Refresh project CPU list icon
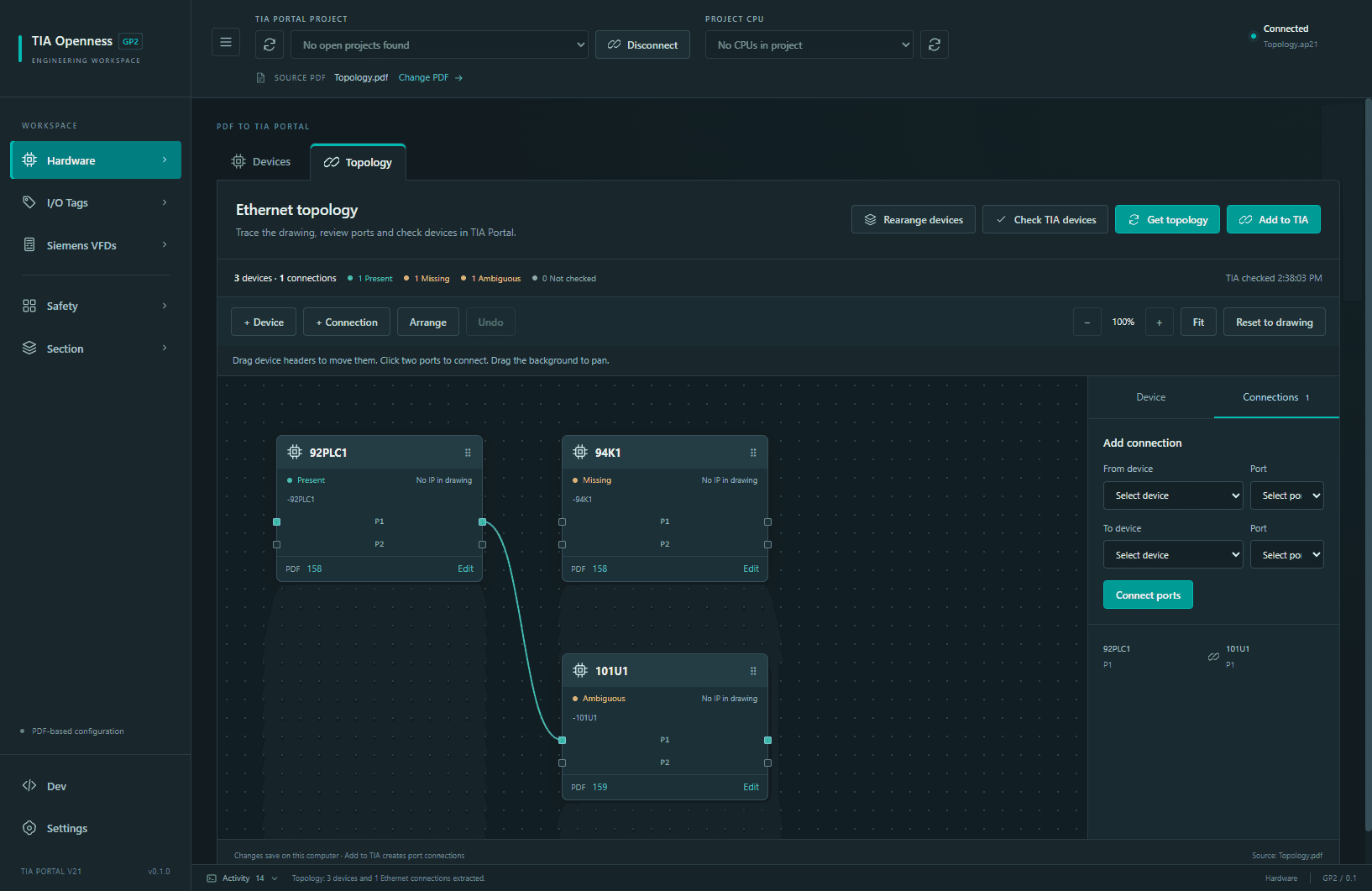 tap(935, 45)
